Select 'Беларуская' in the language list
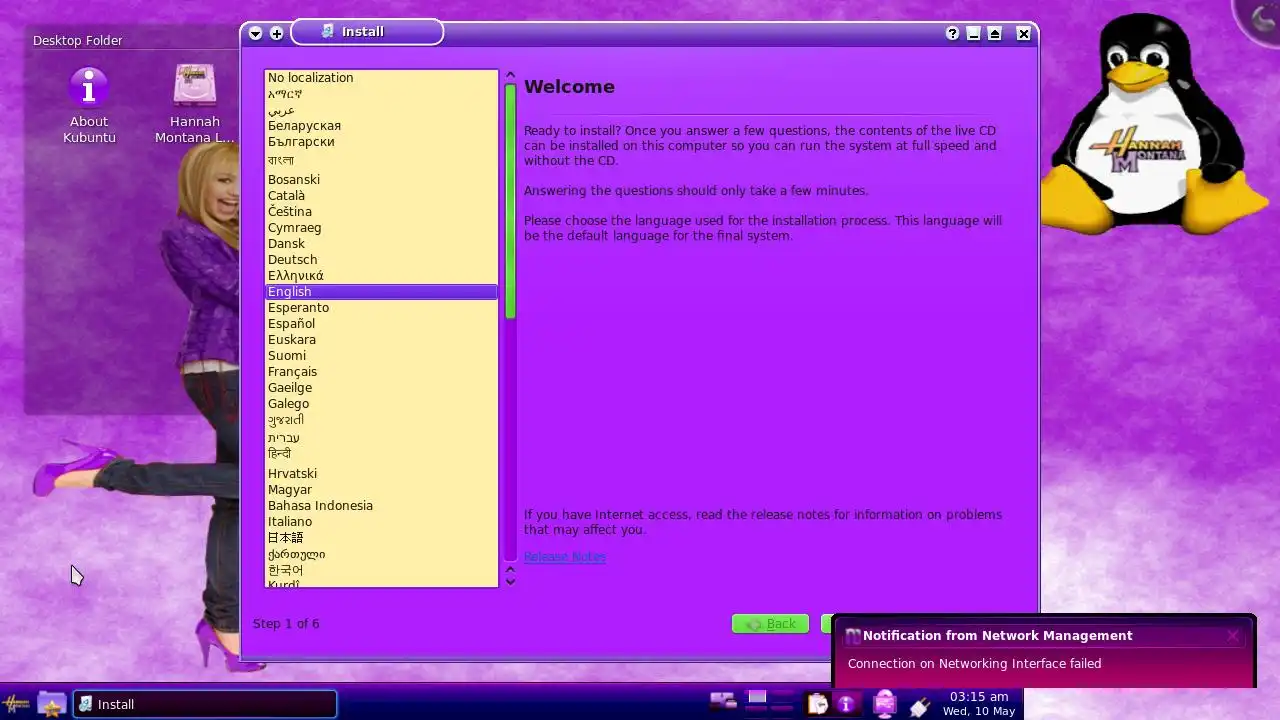 coord(381,126)
